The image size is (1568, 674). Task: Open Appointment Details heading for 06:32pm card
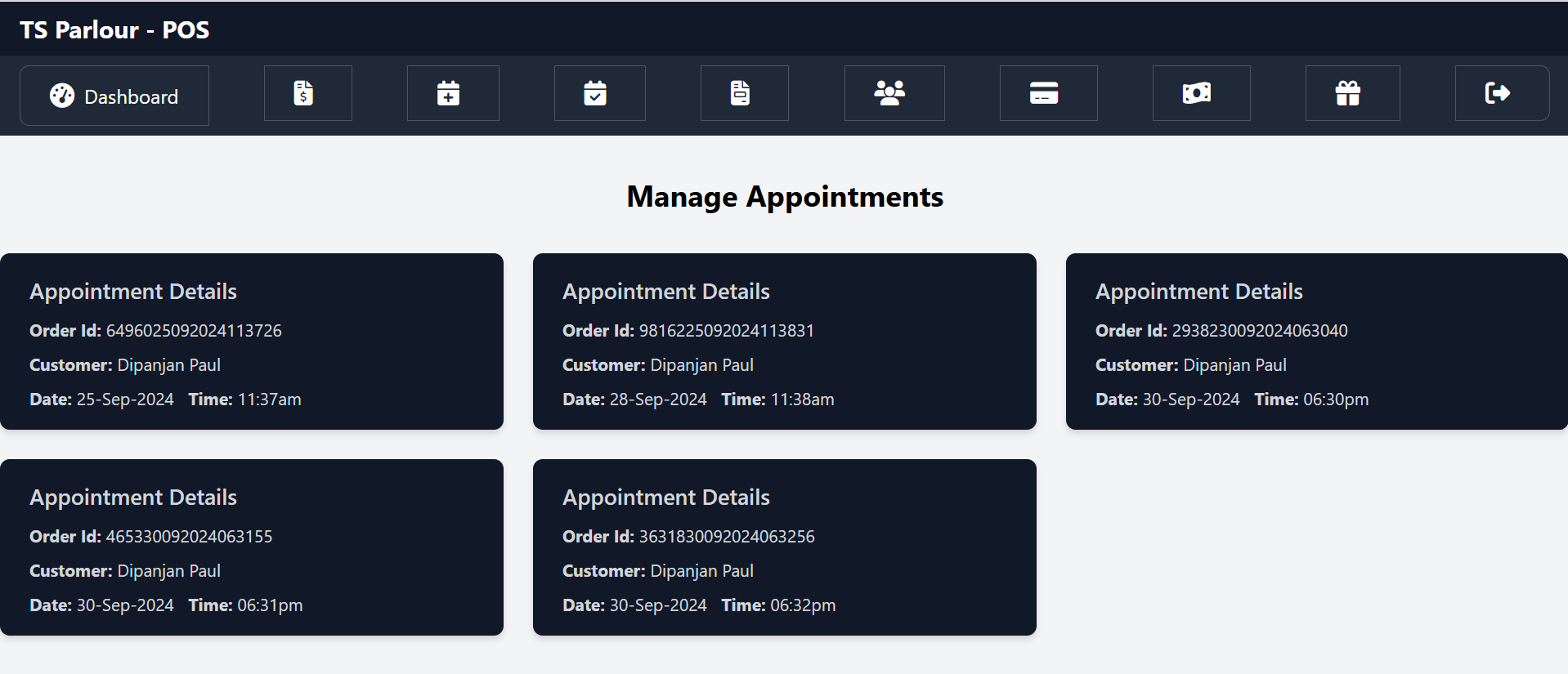[x=666, y=498]
